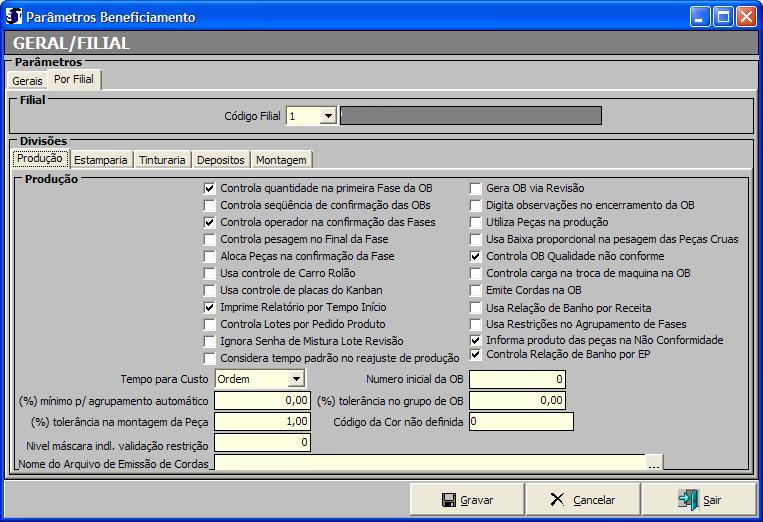The width and height of the screenshot is (763, 522).
Task: Select the Tinturaria tab
Action: (162, 160)
